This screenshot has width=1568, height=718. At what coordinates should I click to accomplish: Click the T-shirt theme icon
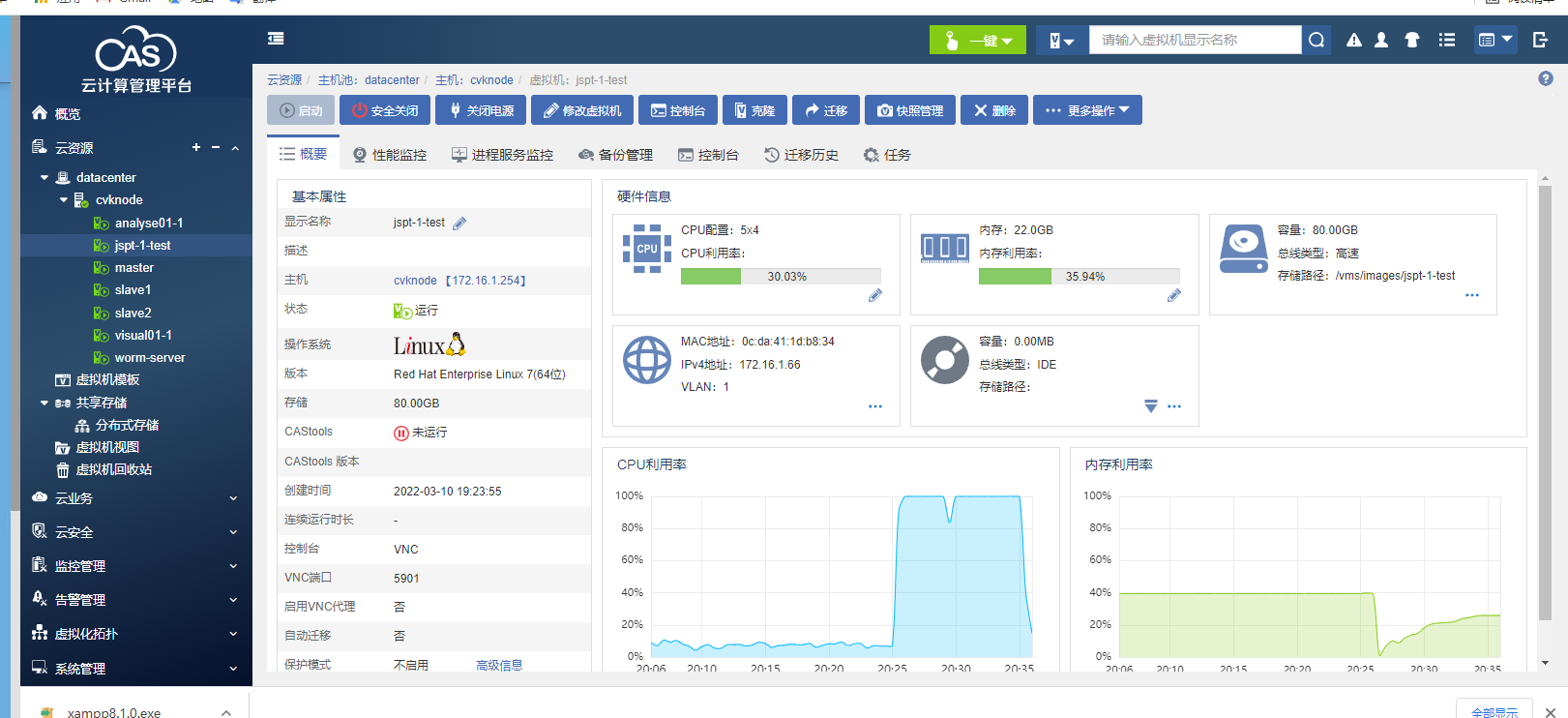click(x=1412, y=40)
